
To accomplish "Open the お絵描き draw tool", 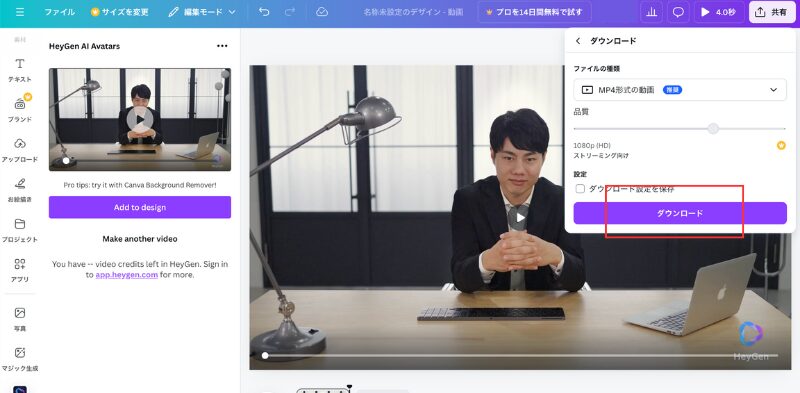I will 20,190.
